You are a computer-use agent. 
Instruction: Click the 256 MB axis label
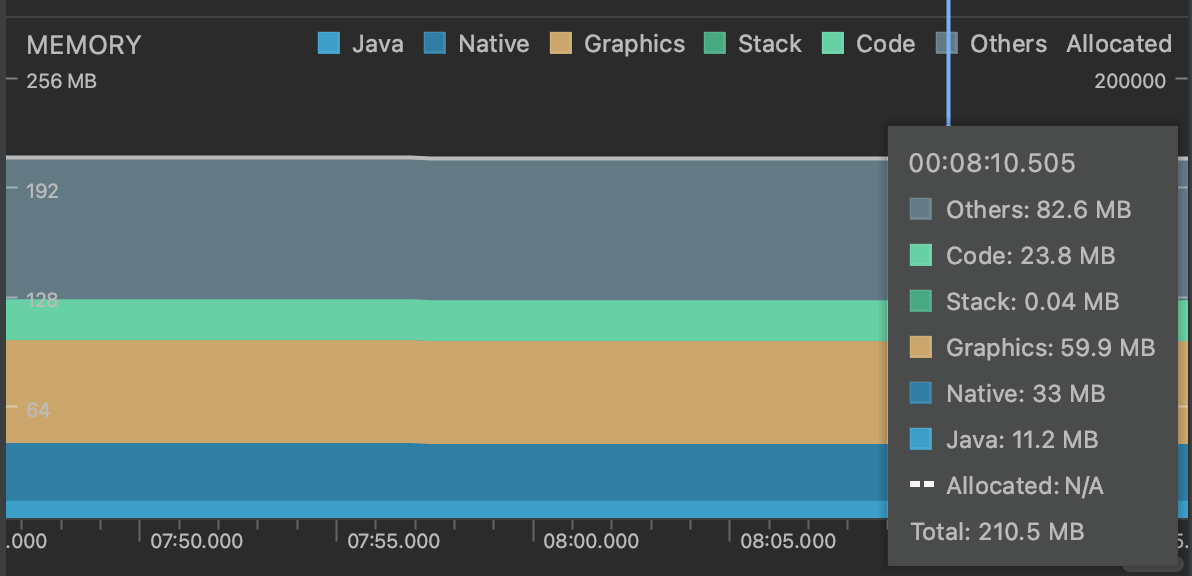pos(61,81)
